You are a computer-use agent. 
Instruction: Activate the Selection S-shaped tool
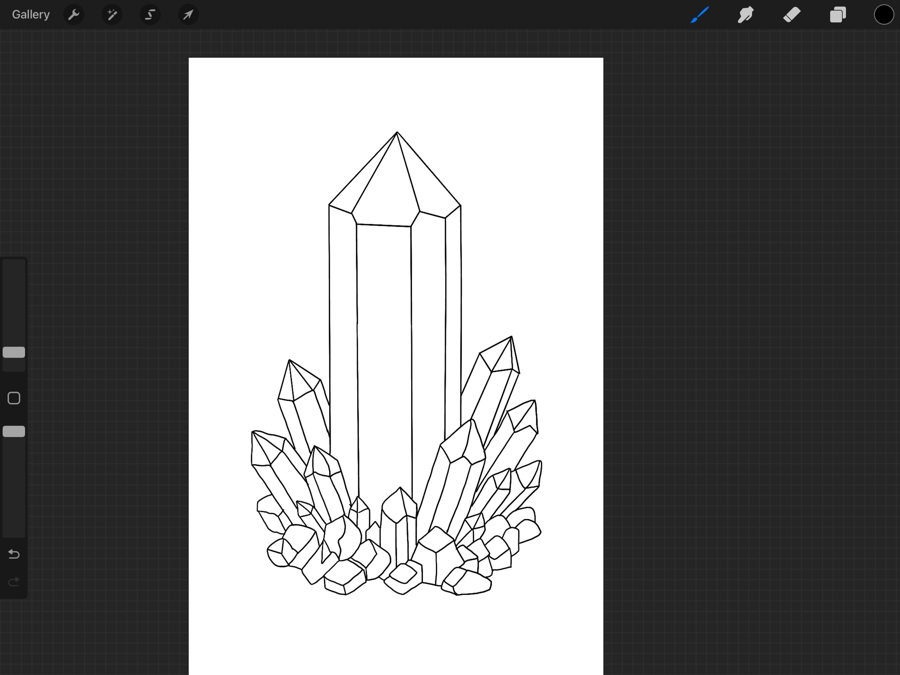[150, 15]
